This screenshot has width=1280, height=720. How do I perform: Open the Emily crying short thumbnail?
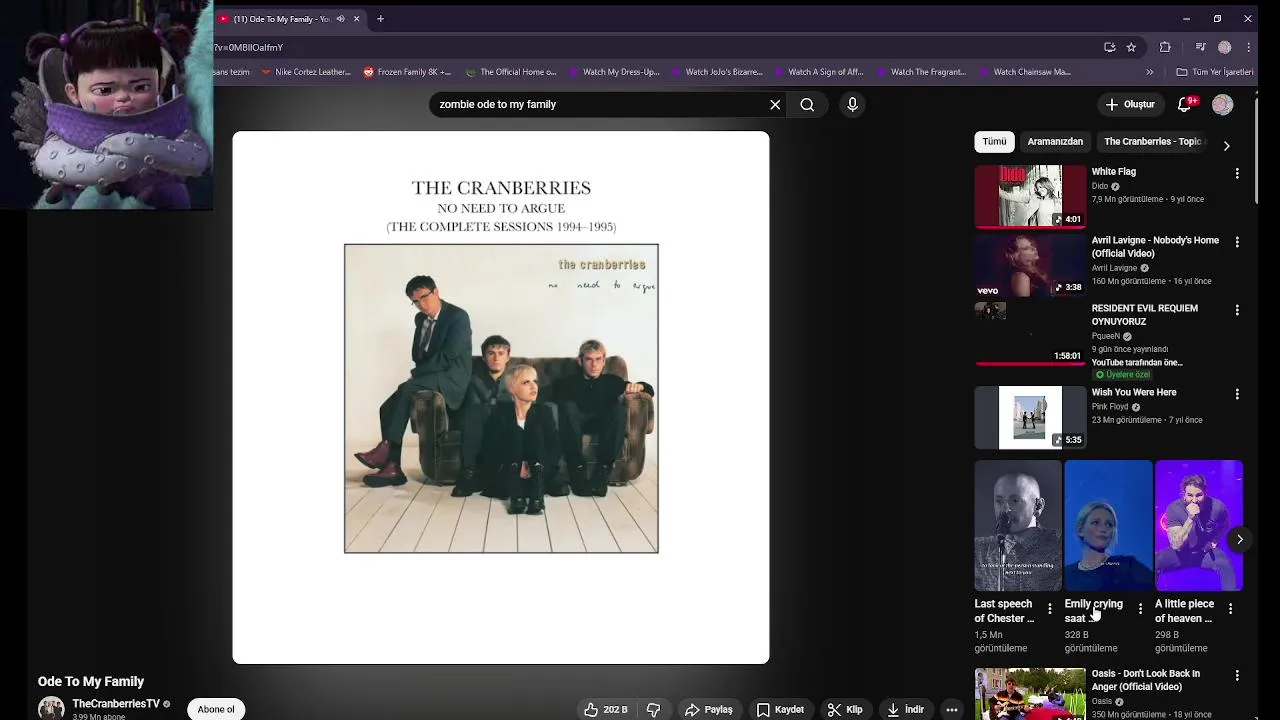(1108, 526)
